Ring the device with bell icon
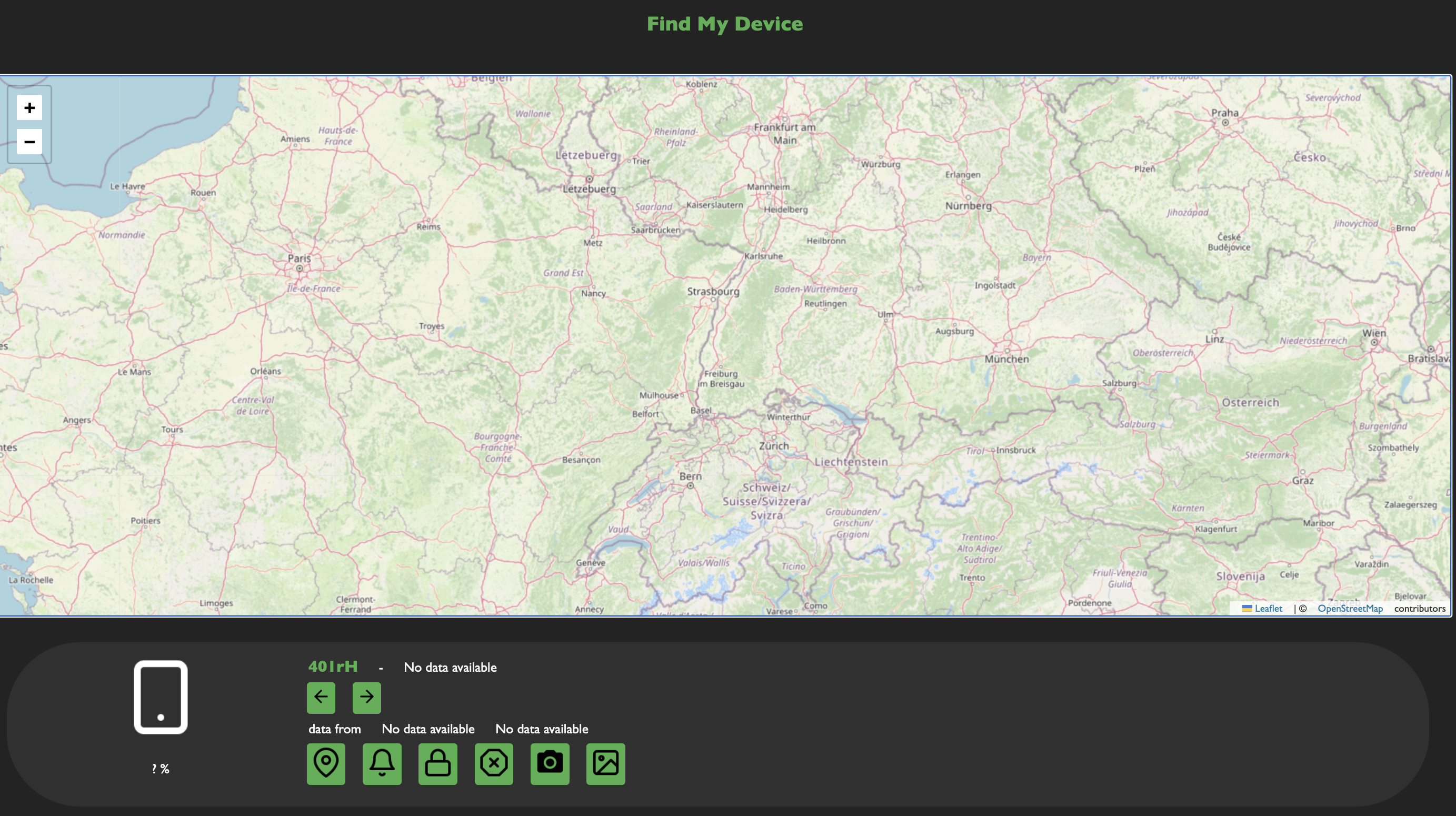 tap(382, 763)
